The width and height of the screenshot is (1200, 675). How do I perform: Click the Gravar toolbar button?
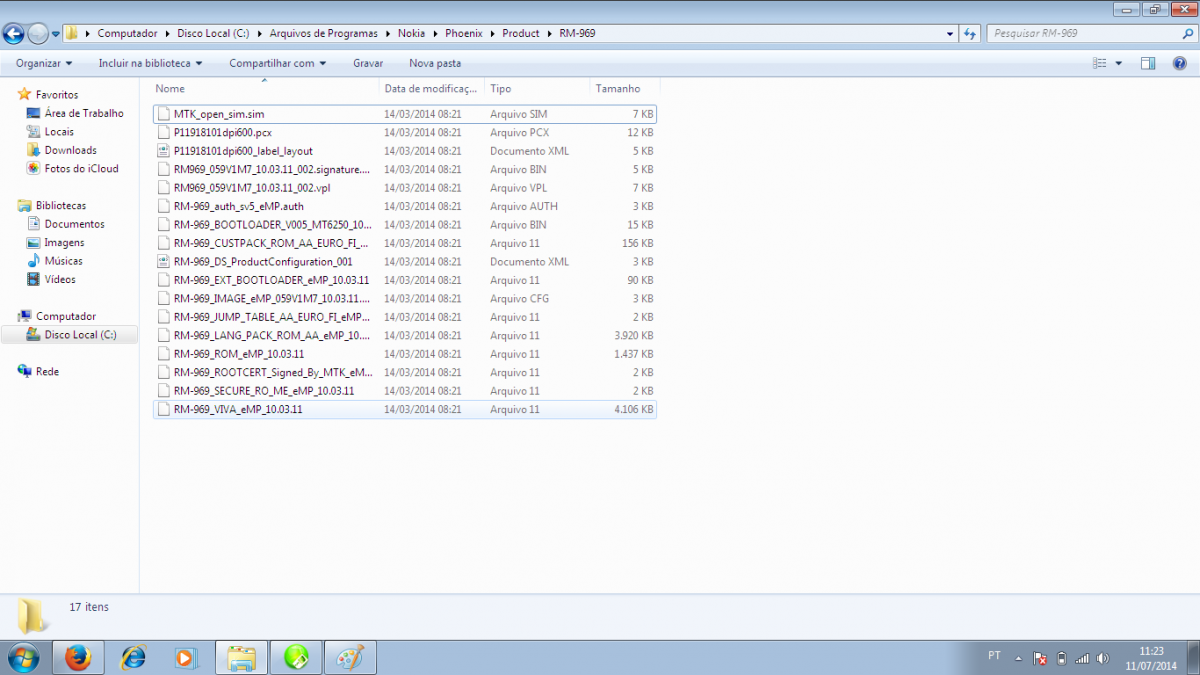coord(368,63)
